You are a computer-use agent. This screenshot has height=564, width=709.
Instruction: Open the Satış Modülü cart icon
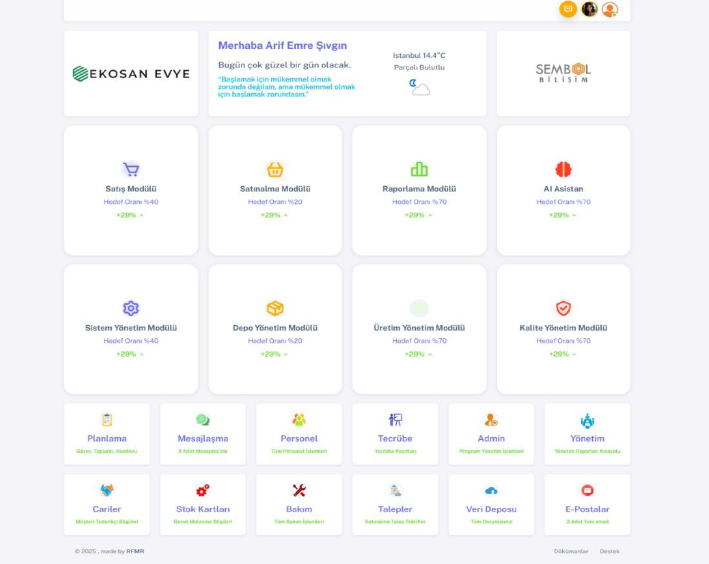(x=131, y=170)
